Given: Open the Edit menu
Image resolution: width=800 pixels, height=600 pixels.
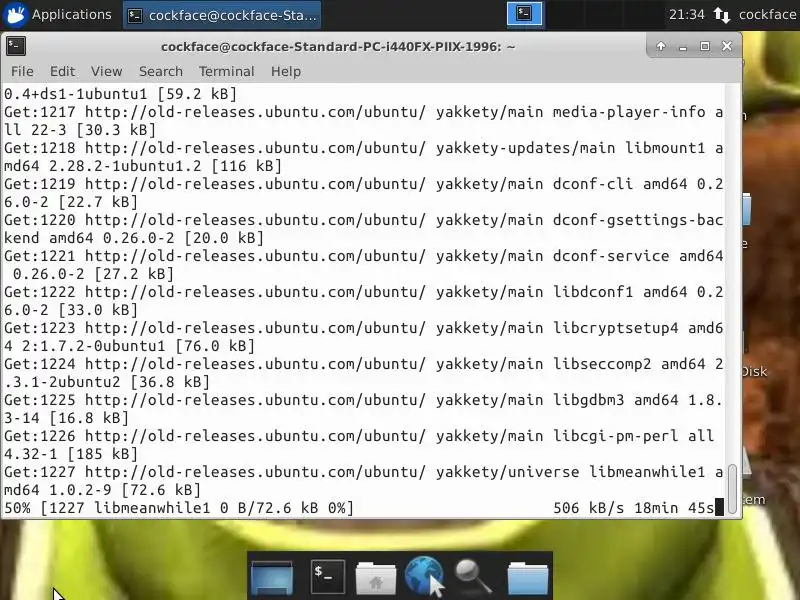Looking at the screenshot, I should coord(63,71).
